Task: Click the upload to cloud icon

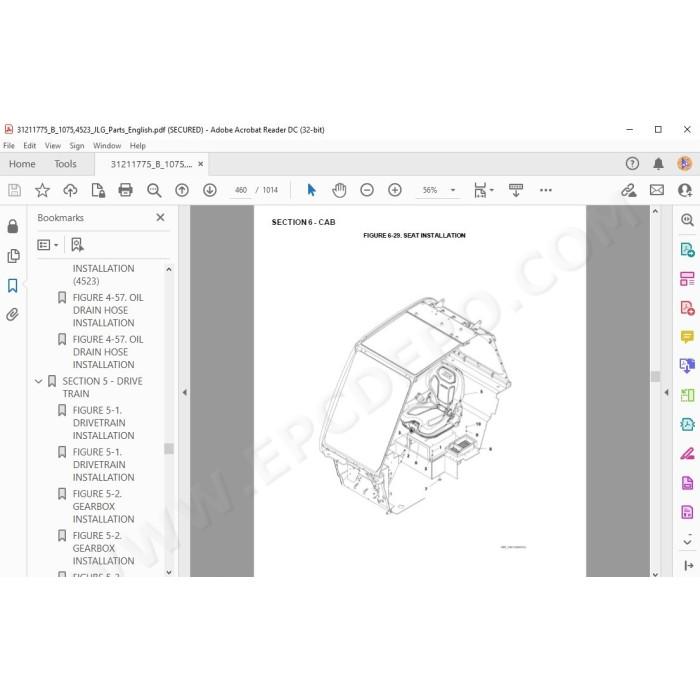Action: point(70,190)
